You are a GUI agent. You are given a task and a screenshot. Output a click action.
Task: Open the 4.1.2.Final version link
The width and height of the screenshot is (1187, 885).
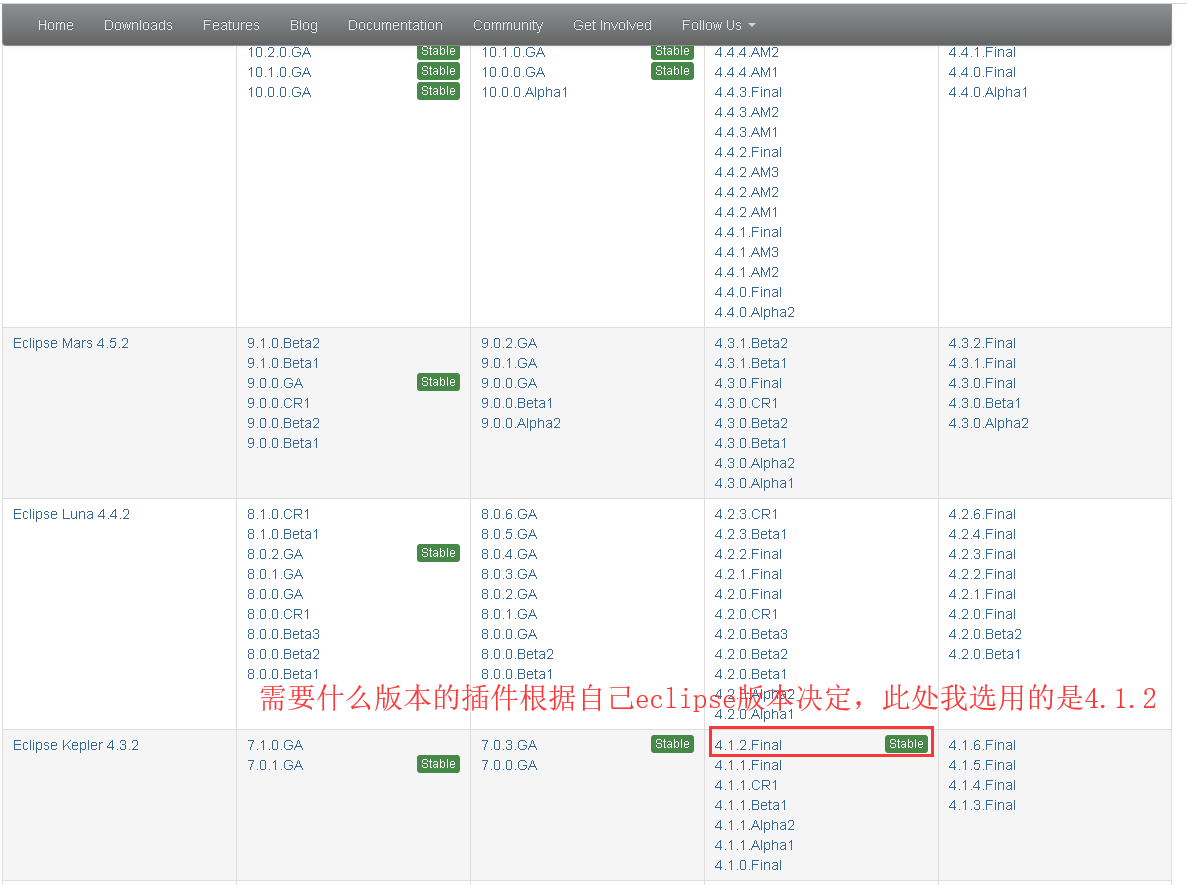[x=748, y=745]
